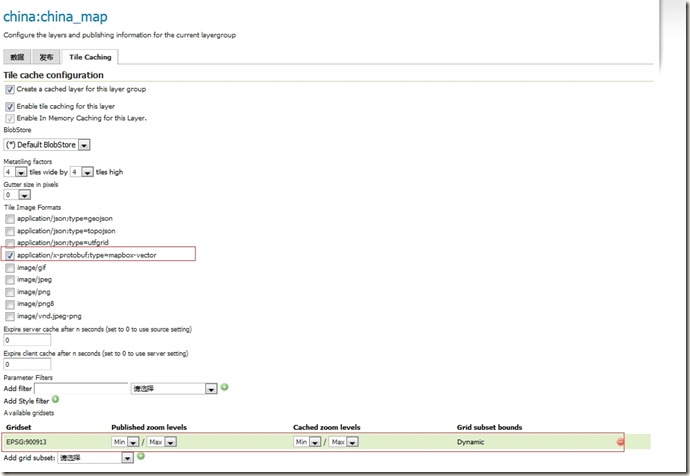
Task: Open Published zoom levels Max dropdown
Action: tap(161, 442)
